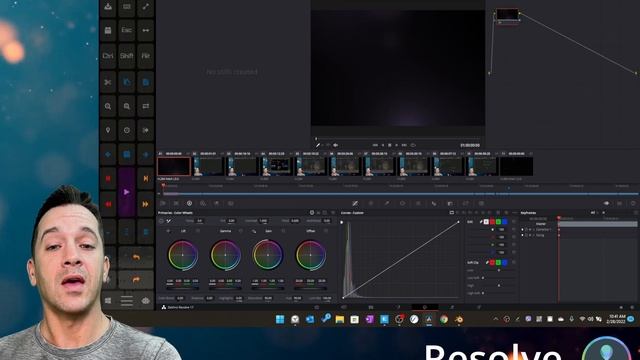Image resolution: width=640 pixels, height=360 pixels.
Task: Tap the Windows logo key on keypad
Action: click(x=108, y=301)
